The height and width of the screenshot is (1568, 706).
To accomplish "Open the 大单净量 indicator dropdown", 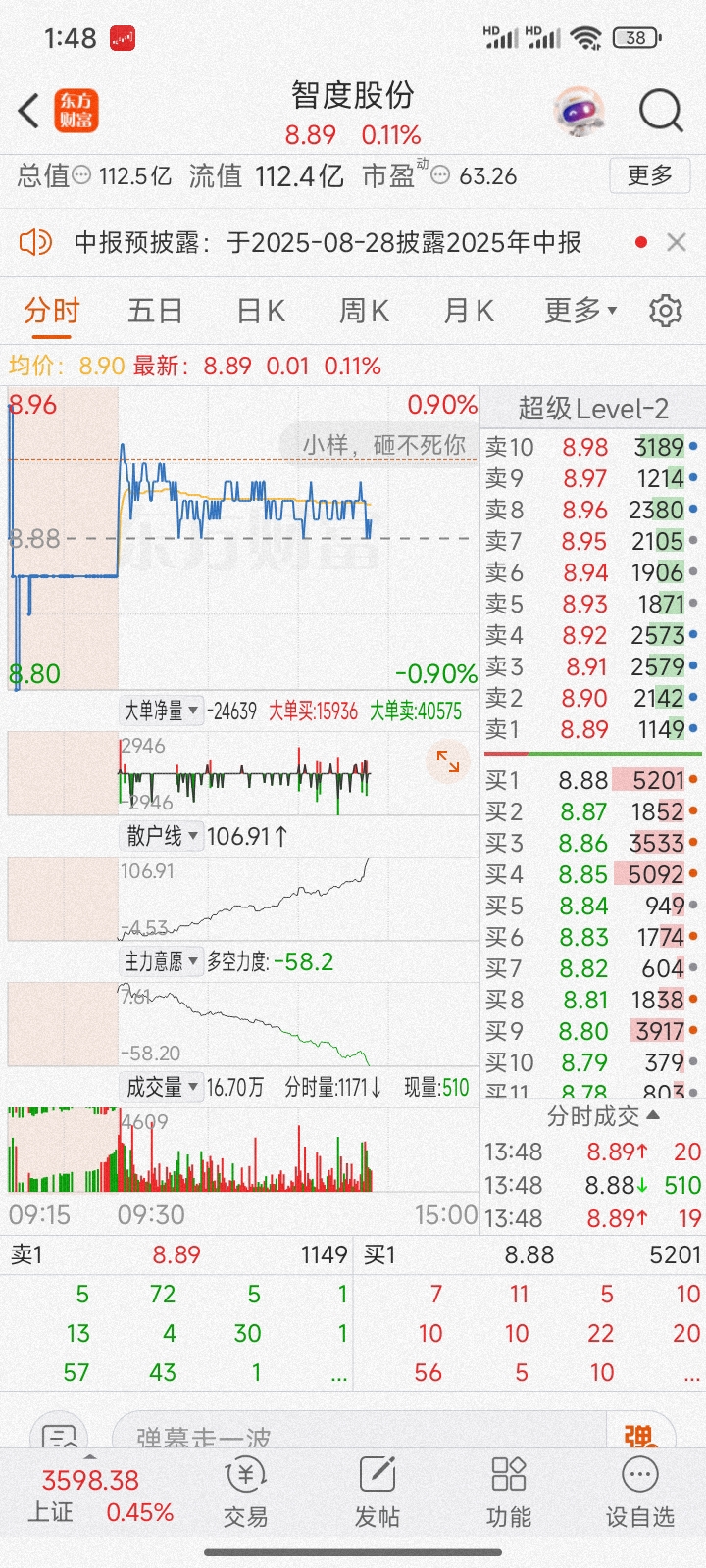I will coord(162,710).
